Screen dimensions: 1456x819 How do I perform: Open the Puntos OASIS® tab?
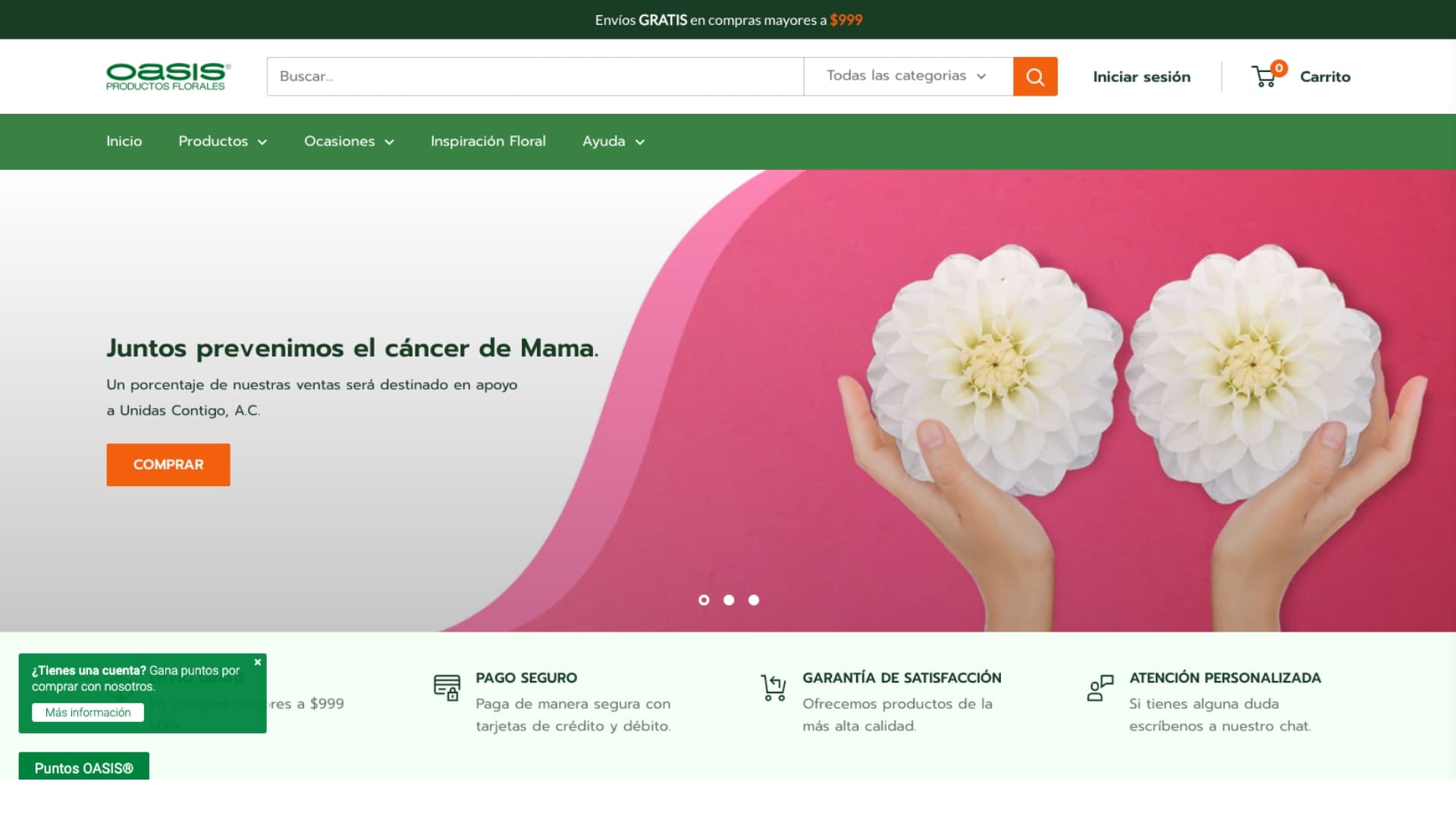83,767
